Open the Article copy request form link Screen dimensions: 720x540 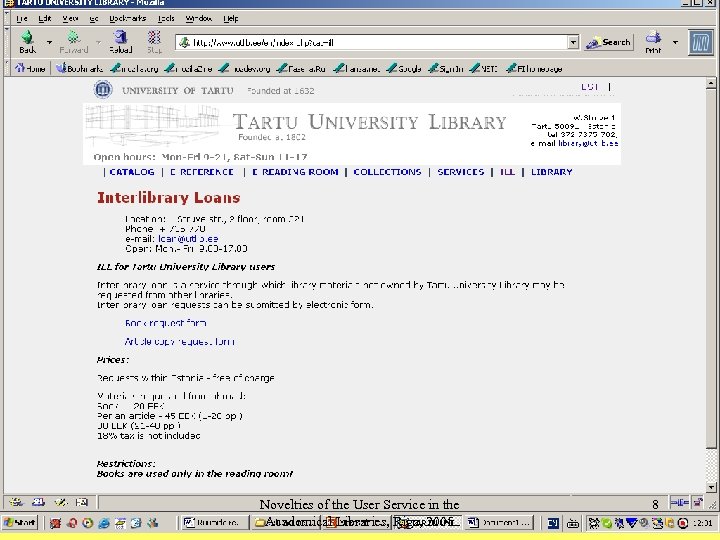point(180,342)
